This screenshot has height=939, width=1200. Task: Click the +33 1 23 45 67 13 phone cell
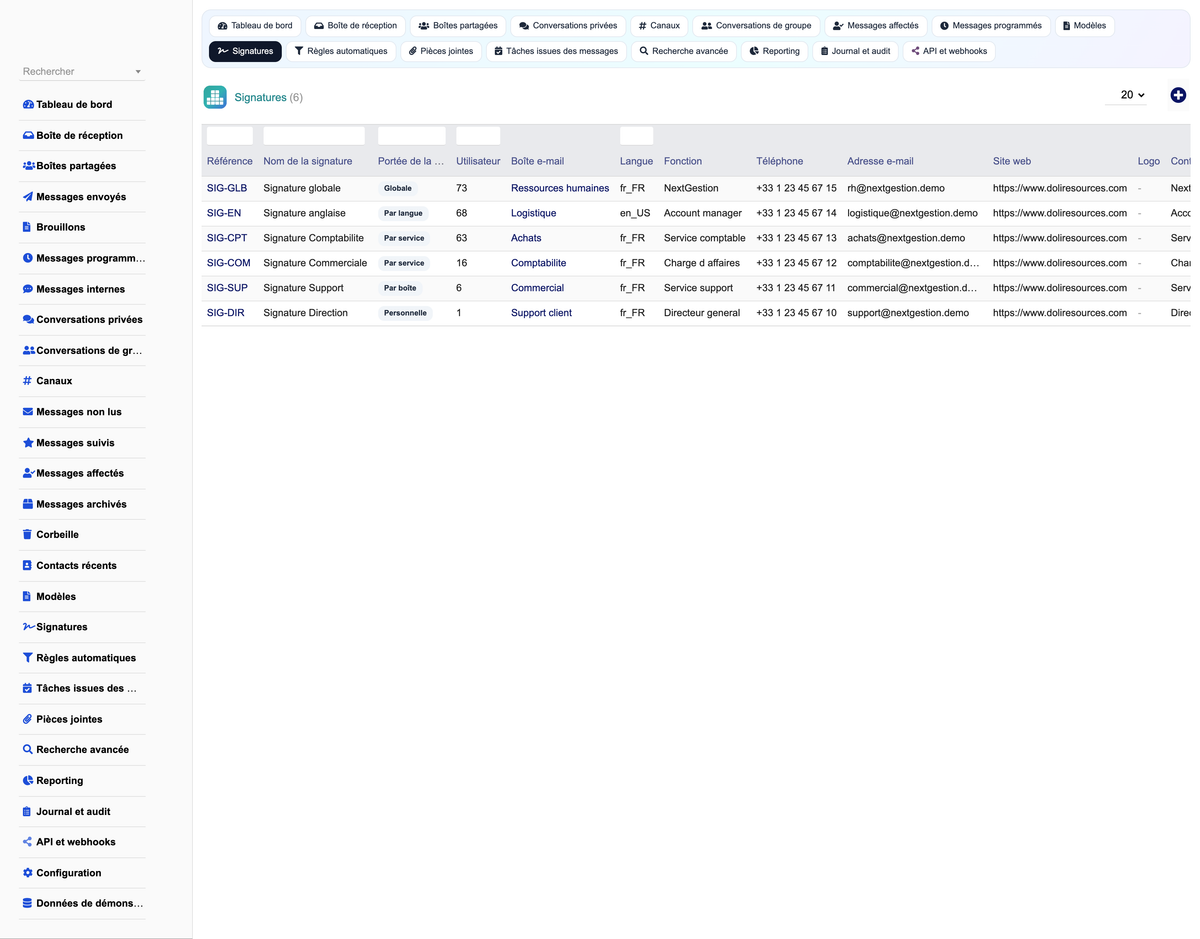pos(796,238)
